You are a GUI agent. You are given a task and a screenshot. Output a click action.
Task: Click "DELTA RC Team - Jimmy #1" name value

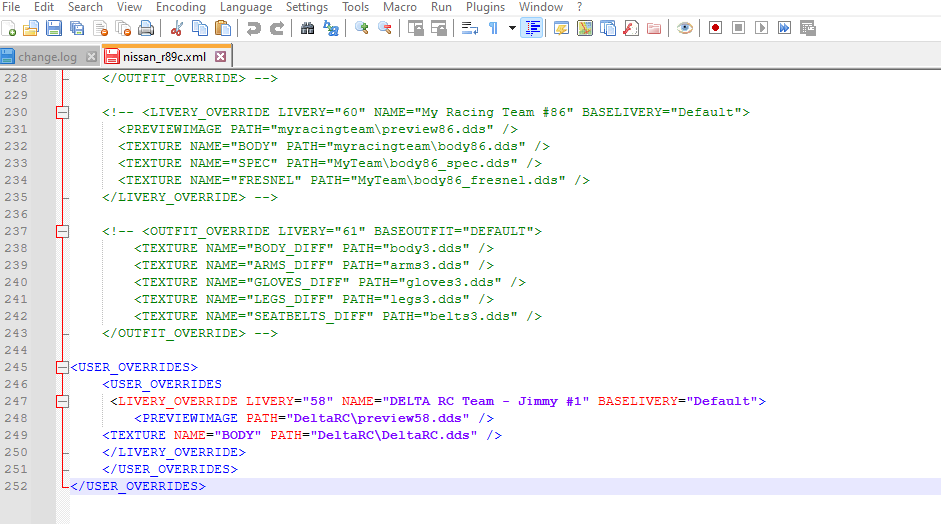coord(486,401)
